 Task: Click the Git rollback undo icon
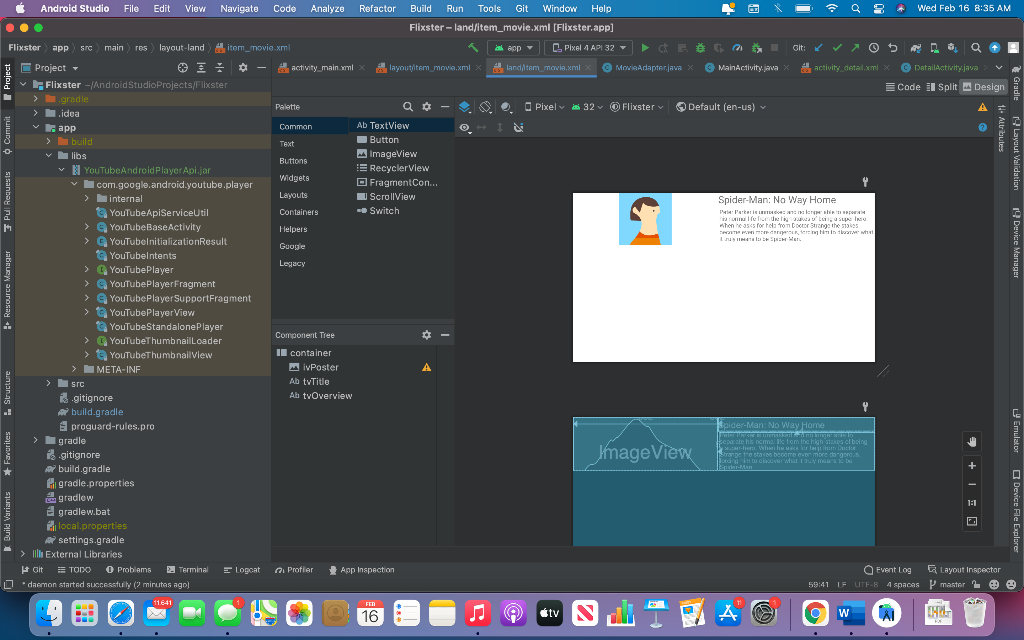(x=892, y=48)
